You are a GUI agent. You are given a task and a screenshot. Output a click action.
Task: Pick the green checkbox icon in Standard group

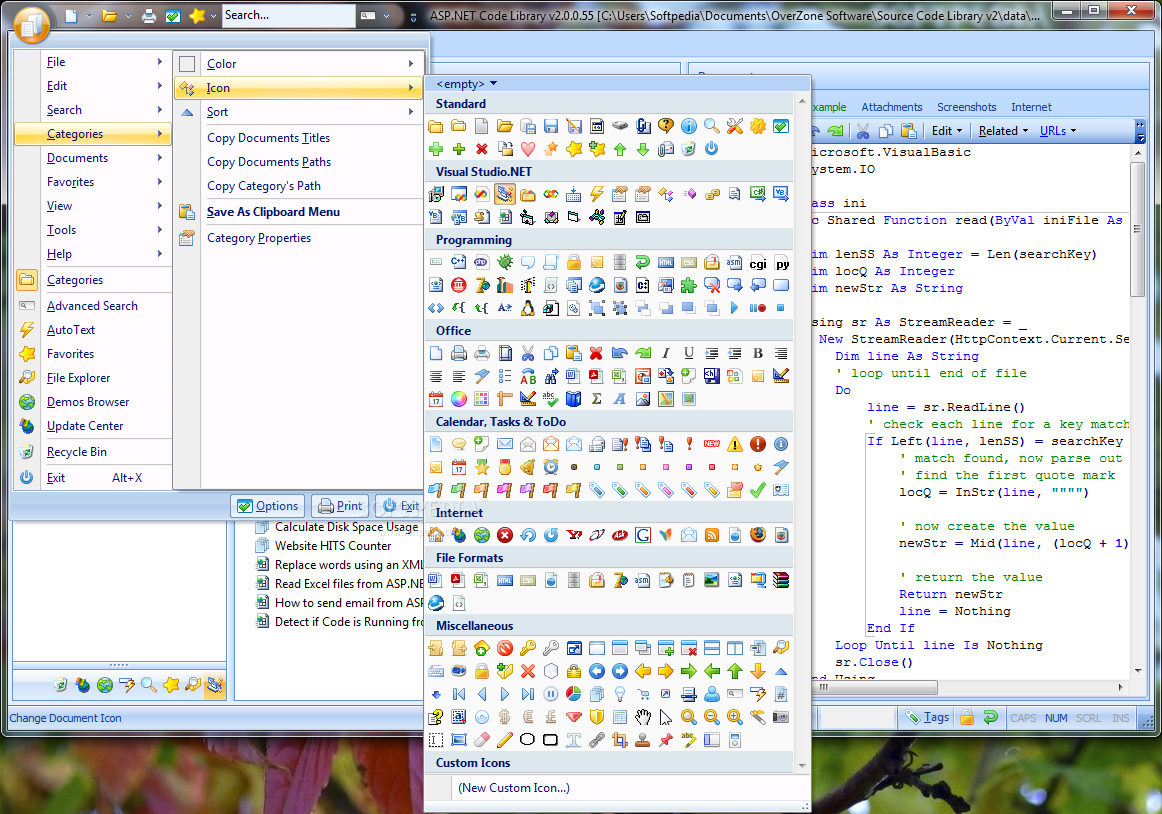[781, 126]
